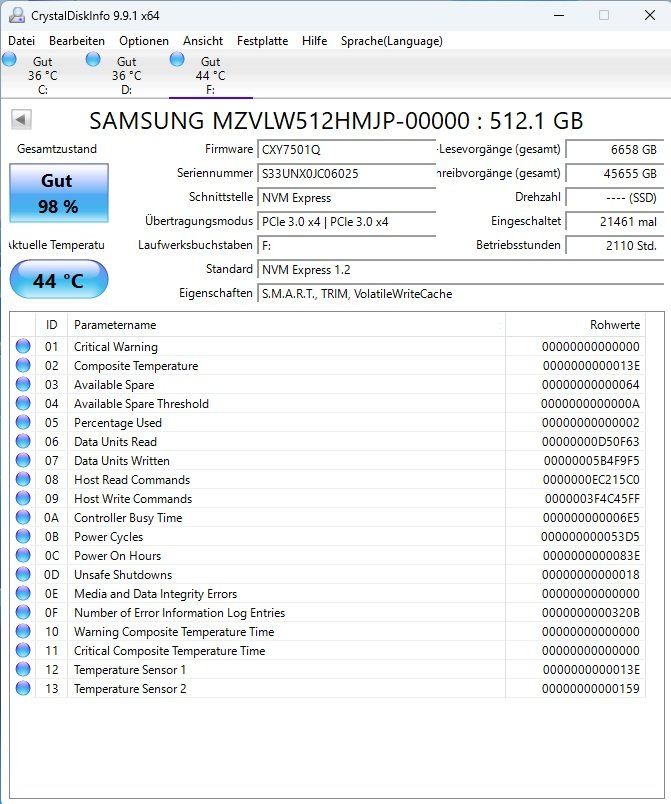Viewport: 671px width, 804px height.
Task: Click status icon for Error Information Log Entries row
Action: 23,612
